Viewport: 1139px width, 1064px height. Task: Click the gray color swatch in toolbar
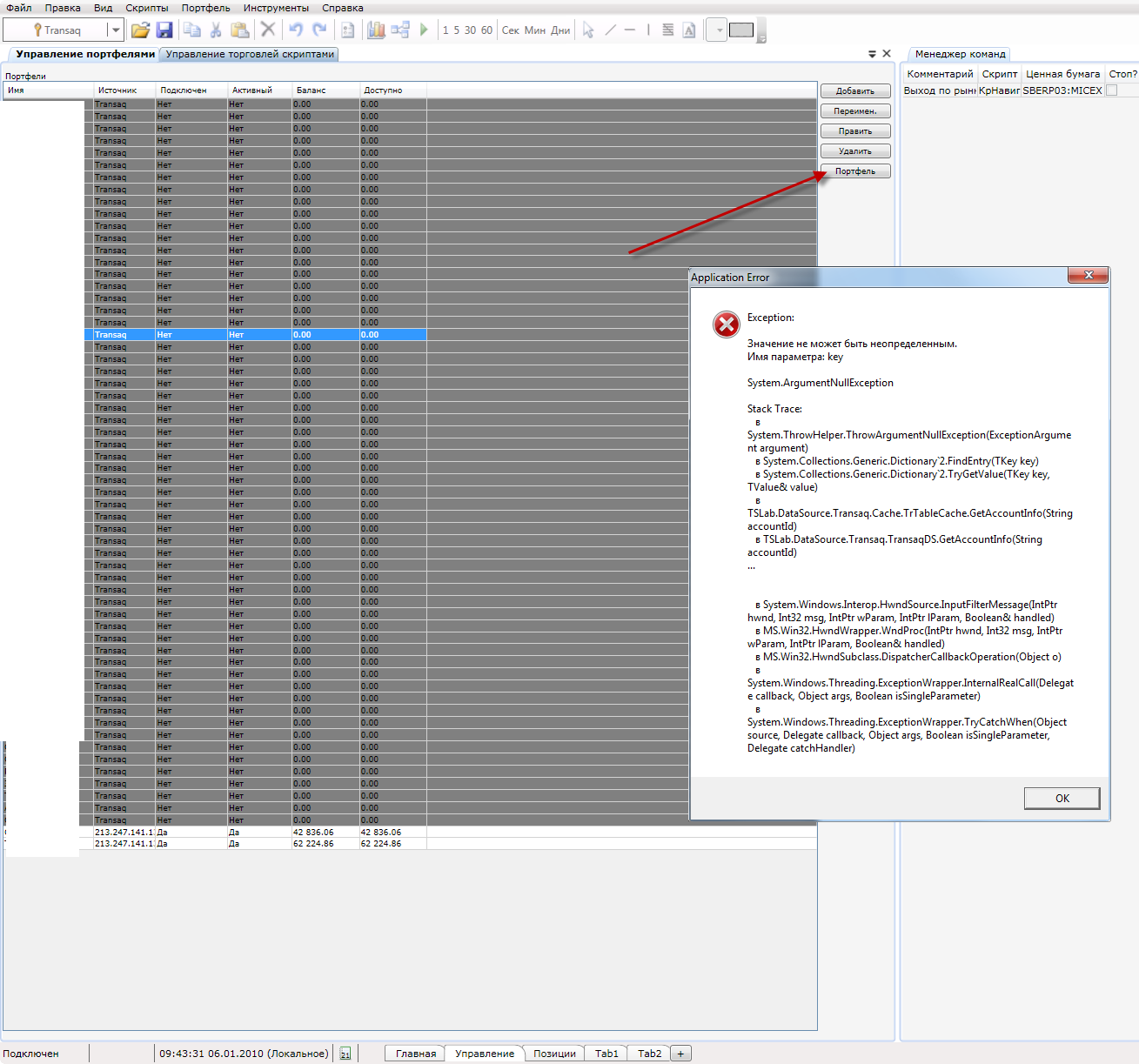(741, 30)
